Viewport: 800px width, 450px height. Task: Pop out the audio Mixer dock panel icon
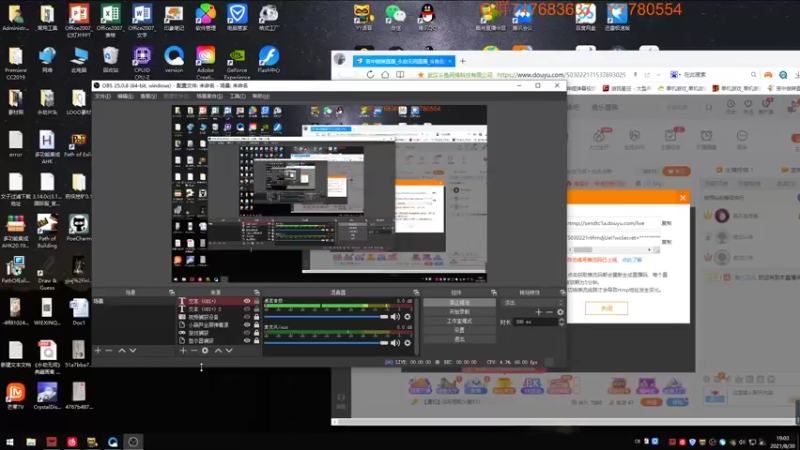pyautogui.click(x=416, y=292)
